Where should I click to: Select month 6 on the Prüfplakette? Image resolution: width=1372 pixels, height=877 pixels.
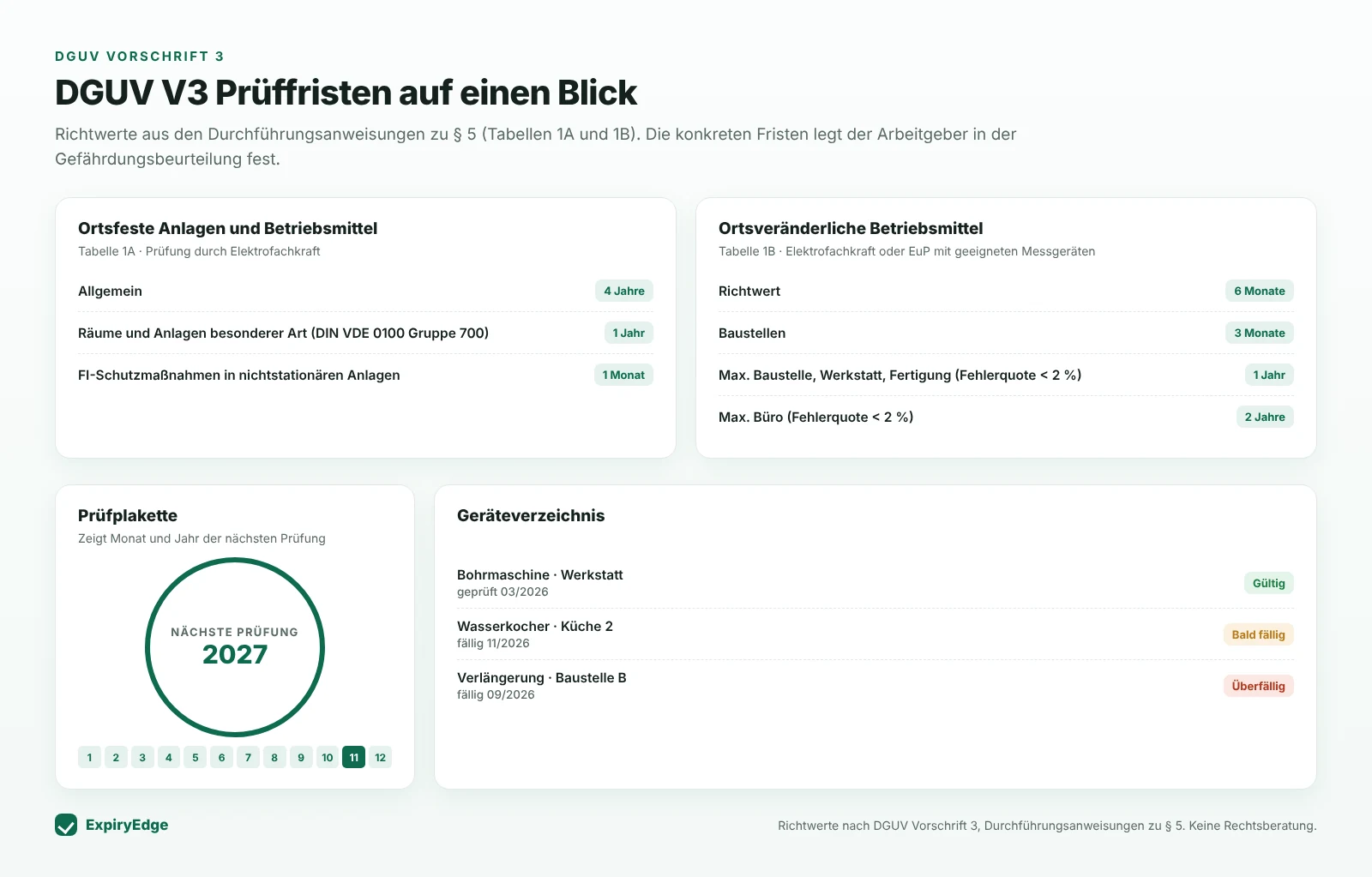(221, 757)
